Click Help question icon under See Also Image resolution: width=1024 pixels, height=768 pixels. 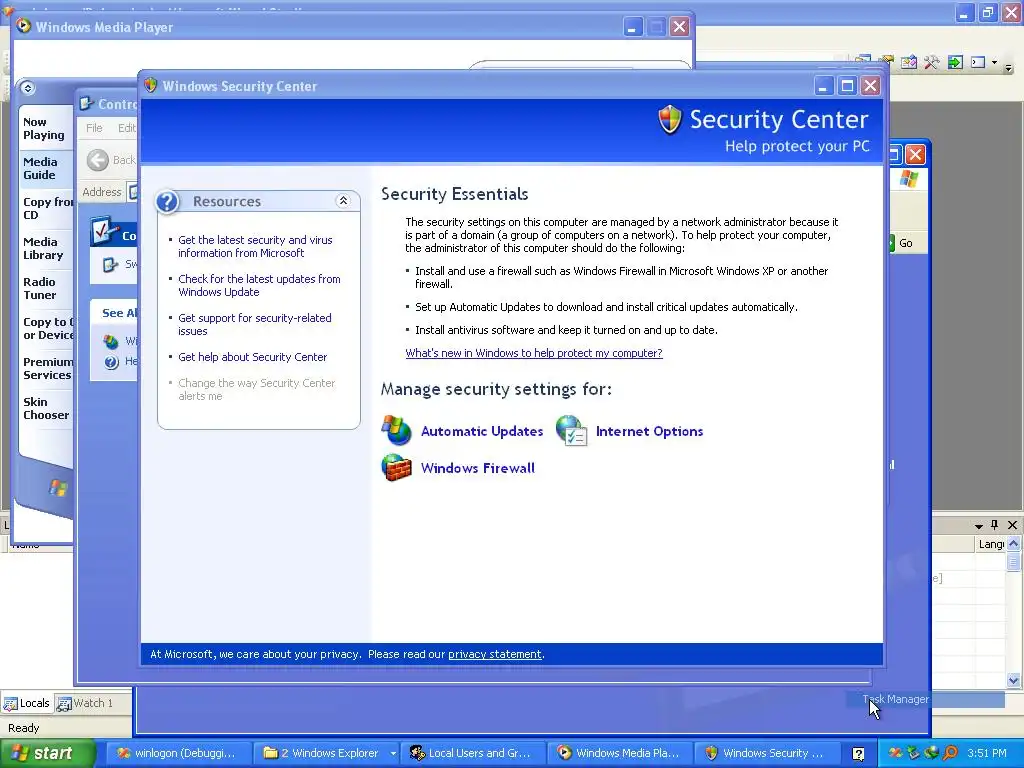pos(111,362)
